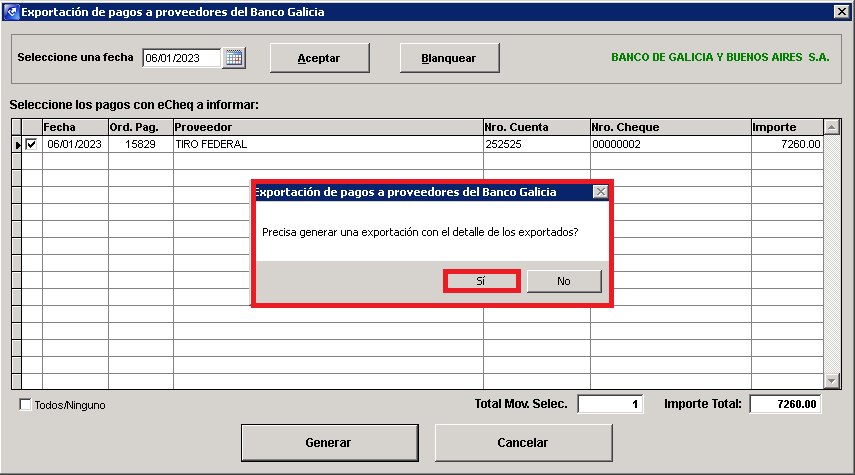Click the Blanquear button
Viewport: 855px width, 475px height.
point(449,58)
